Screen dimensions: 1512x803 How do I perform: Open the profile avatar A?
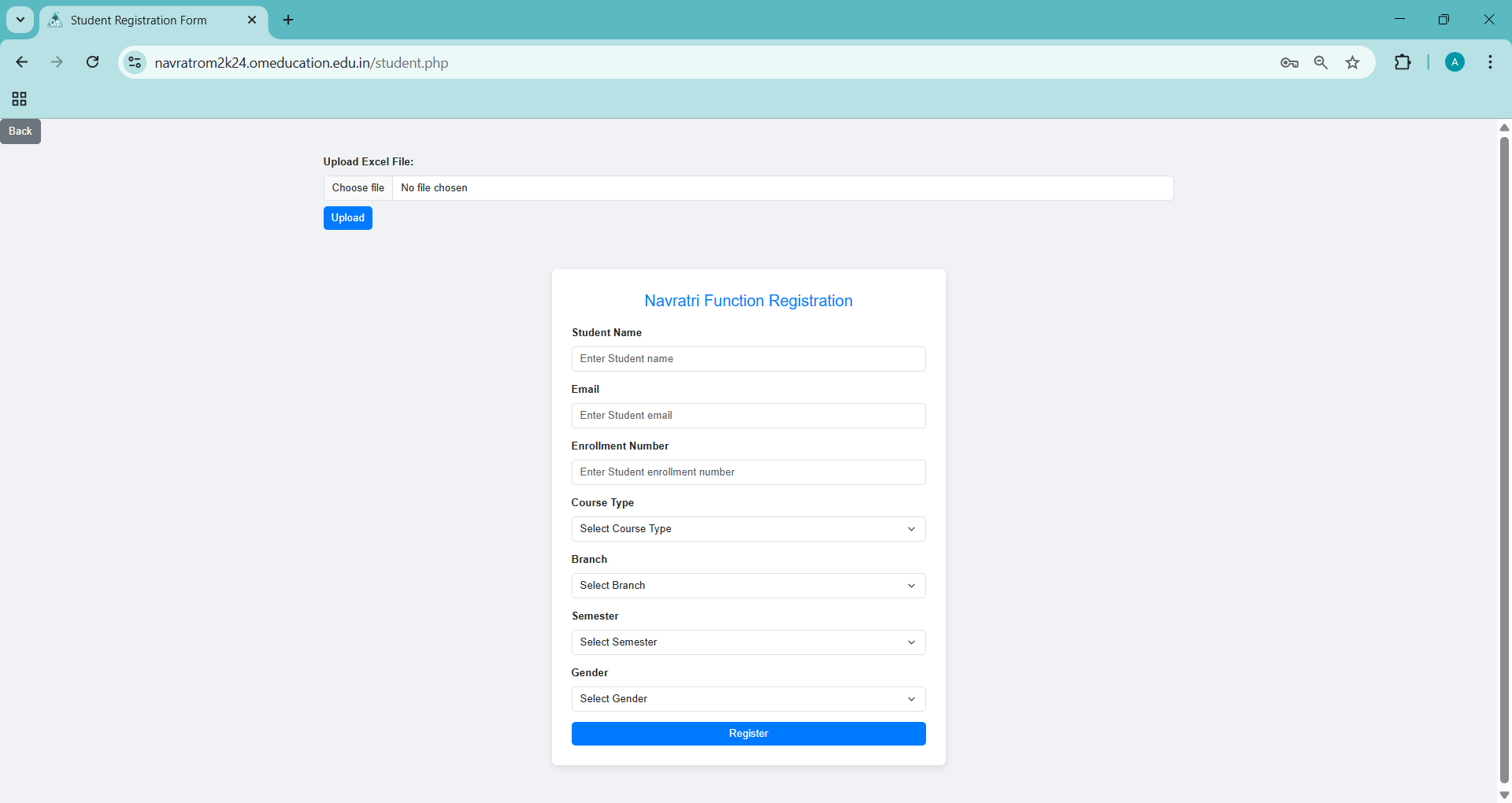1455,62
